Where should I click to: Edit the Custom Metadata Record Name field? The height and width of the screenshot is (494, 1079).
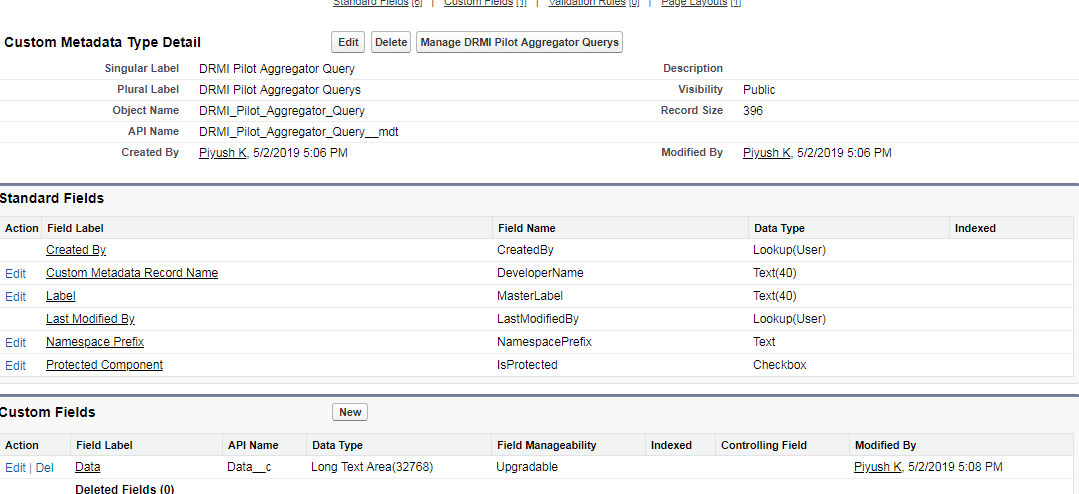click(16, 273)
